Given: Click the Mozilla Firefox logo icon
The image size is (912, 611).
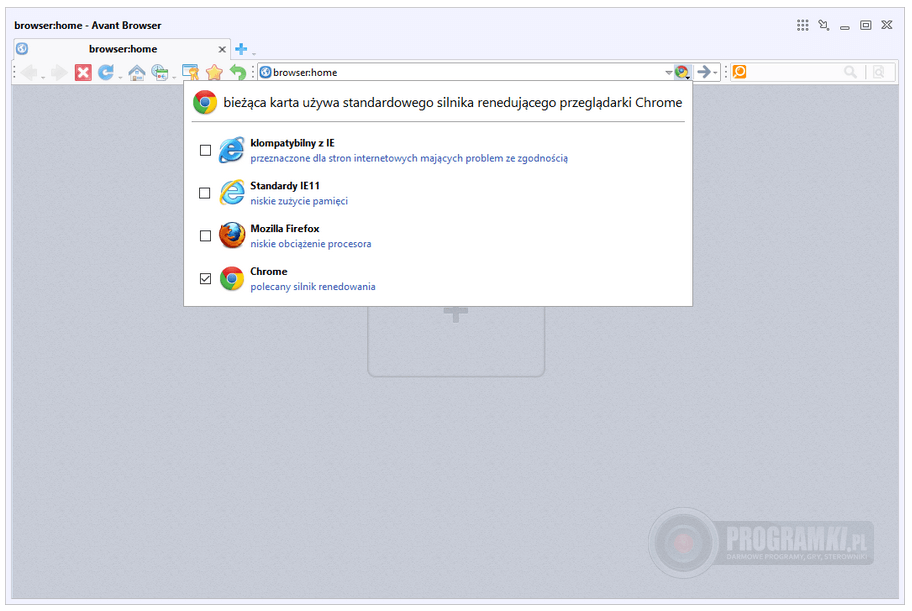Looking at the screenshot, I should tap(231, 236).
